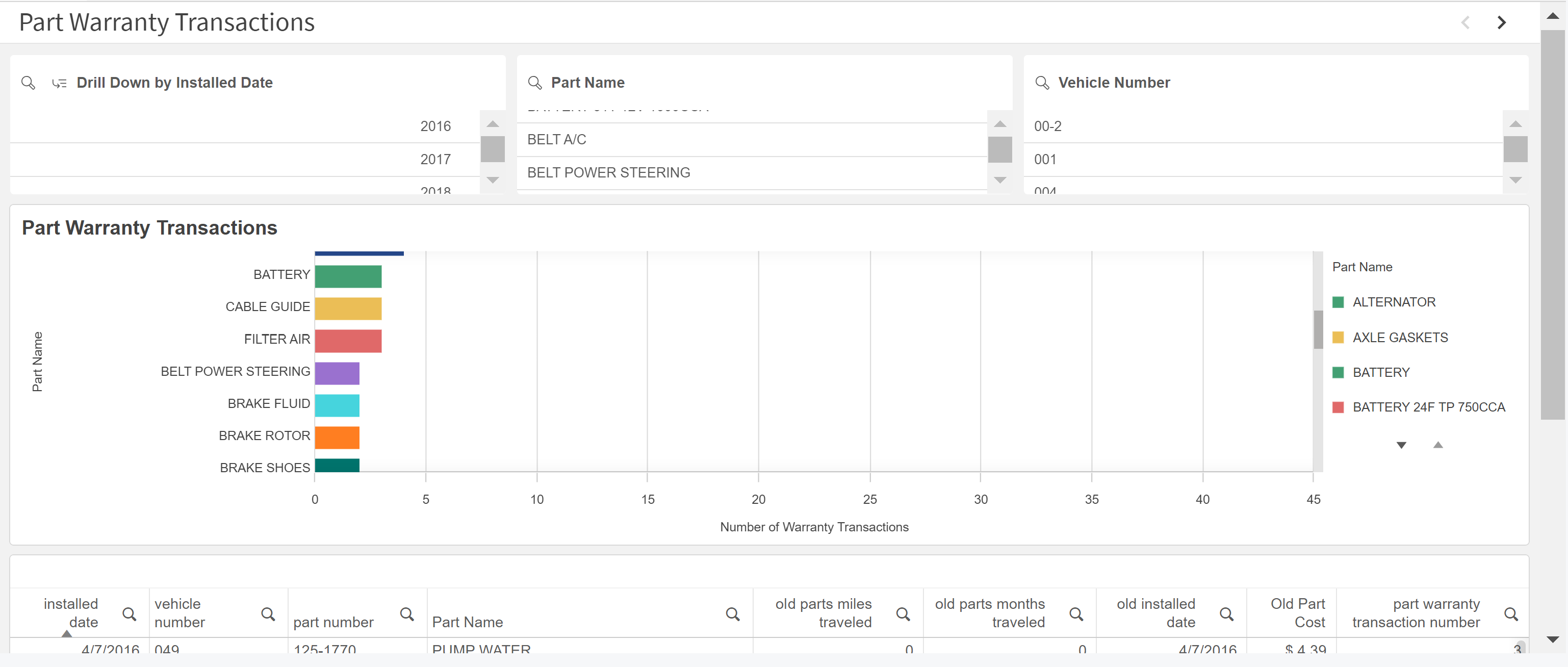Open search in Vehicle Number filter pane
The height and width of the screenshot is (667, 1568).
tap(1042, 82)
